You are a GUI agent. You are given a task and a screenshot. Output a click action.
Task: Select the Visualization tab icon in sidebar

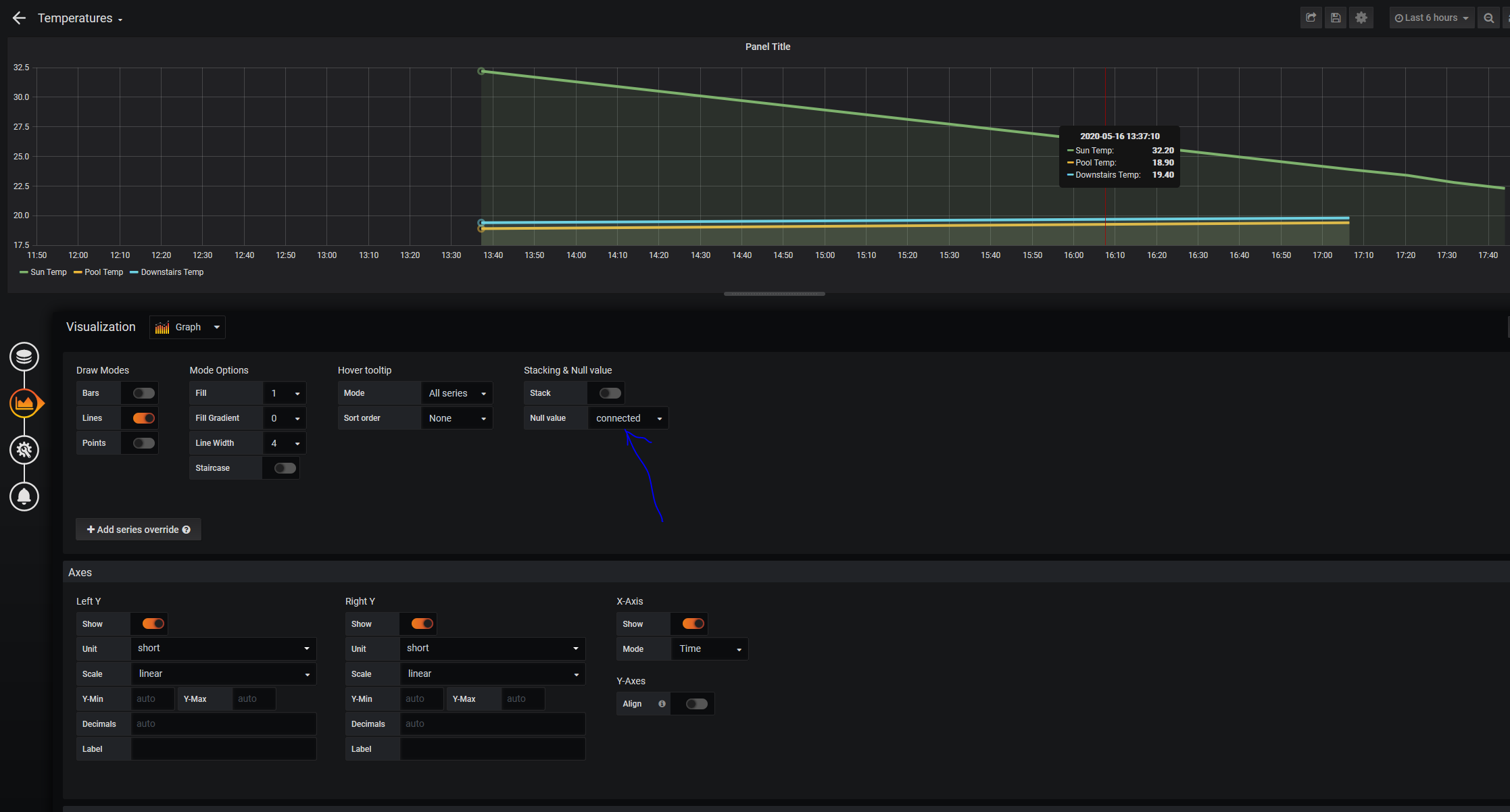tap(24, 403)
